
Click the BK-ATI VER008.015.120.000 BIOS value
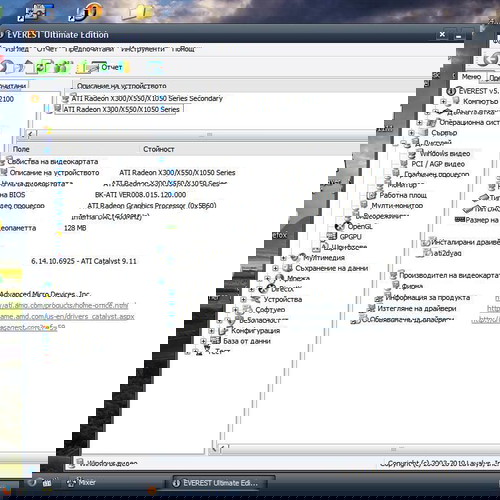point(140,195)
